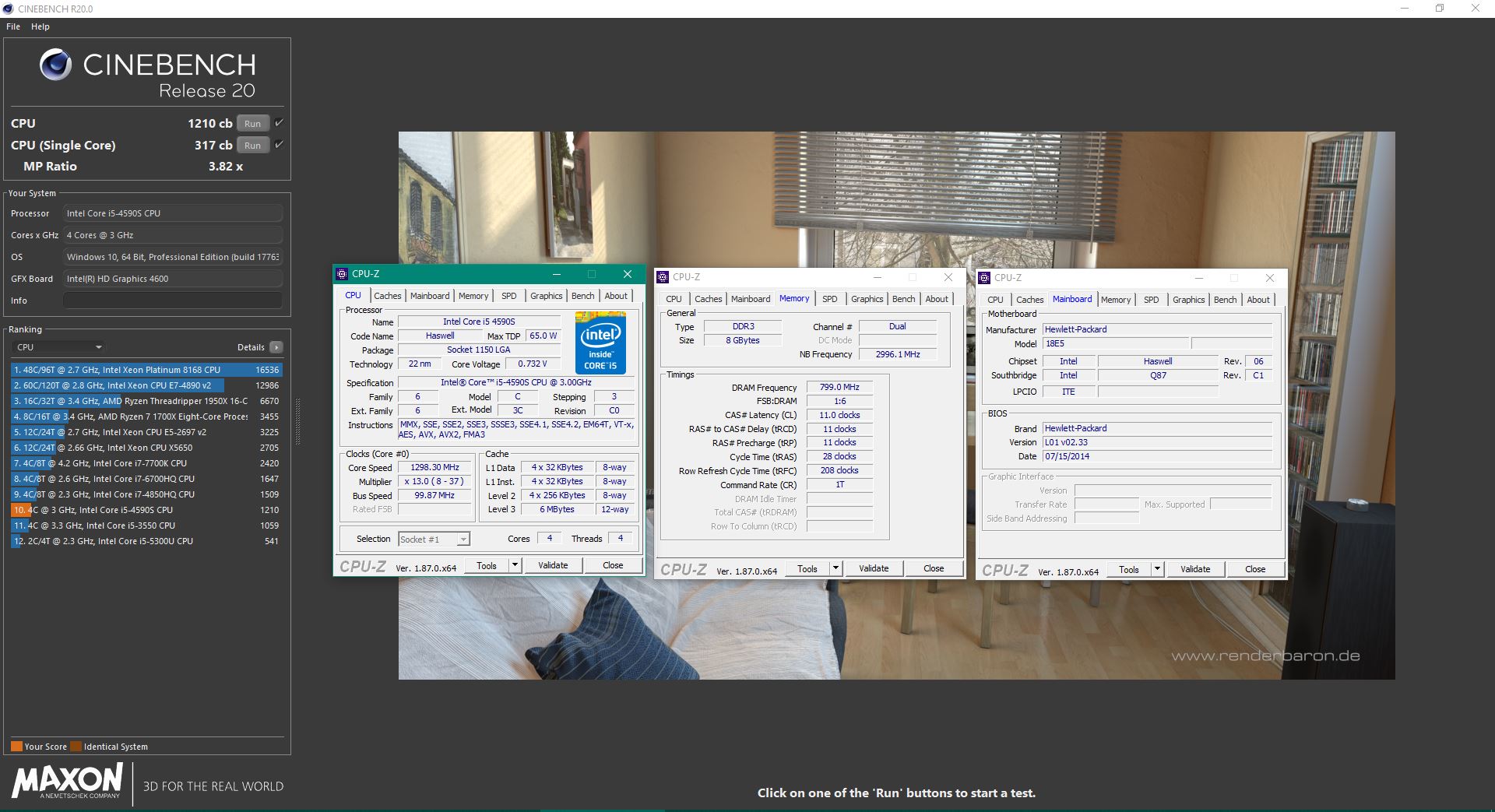Click the Cores x GHz field
Viewport: 1495px width, 812px height.
(173, 235)
